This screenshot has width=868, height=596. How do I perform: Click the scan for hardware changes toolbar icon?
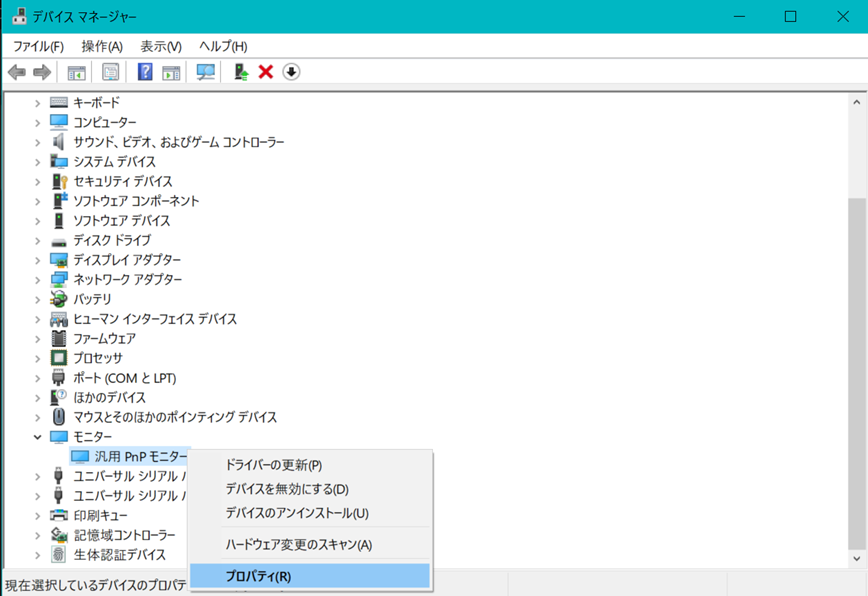[x=206, y=72]
